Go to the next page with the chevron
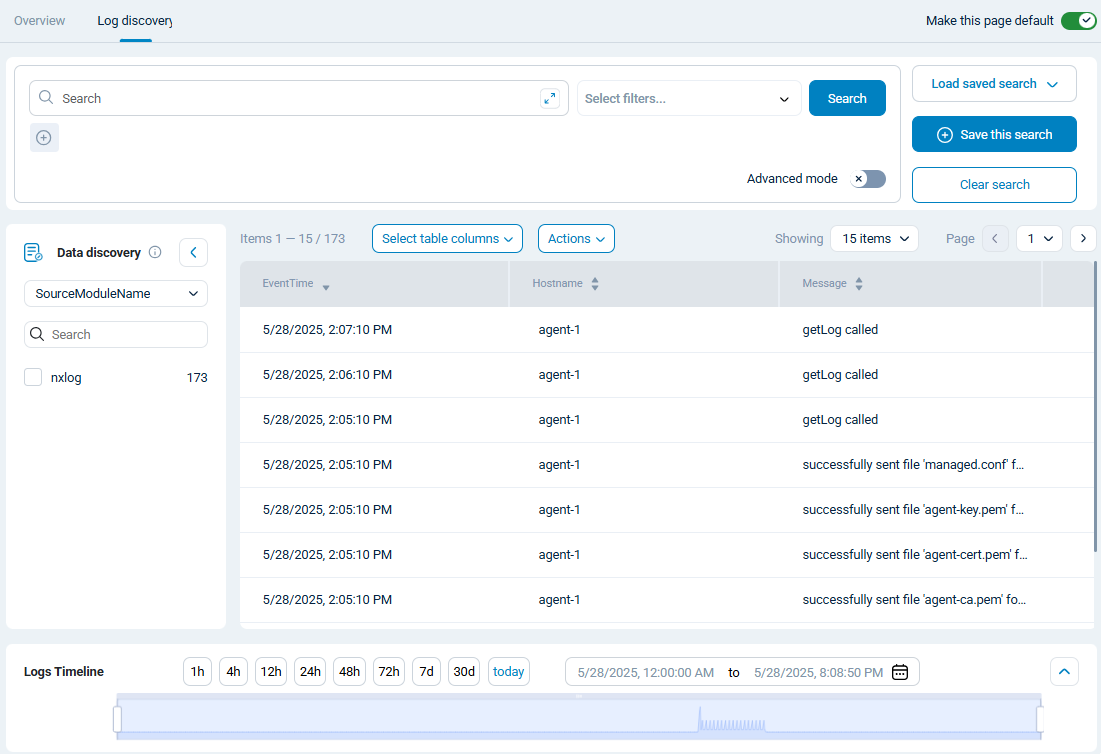Screen dimensions: 1101x754 click(x=1083, y=238)
